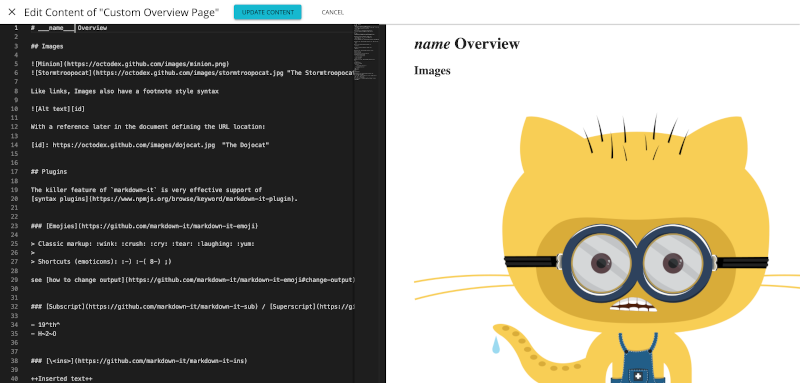The height and width of the screenshot is (383, 800).
Task: Click the 'name Overview' heading in preview
Action: [x=467, y=44]
